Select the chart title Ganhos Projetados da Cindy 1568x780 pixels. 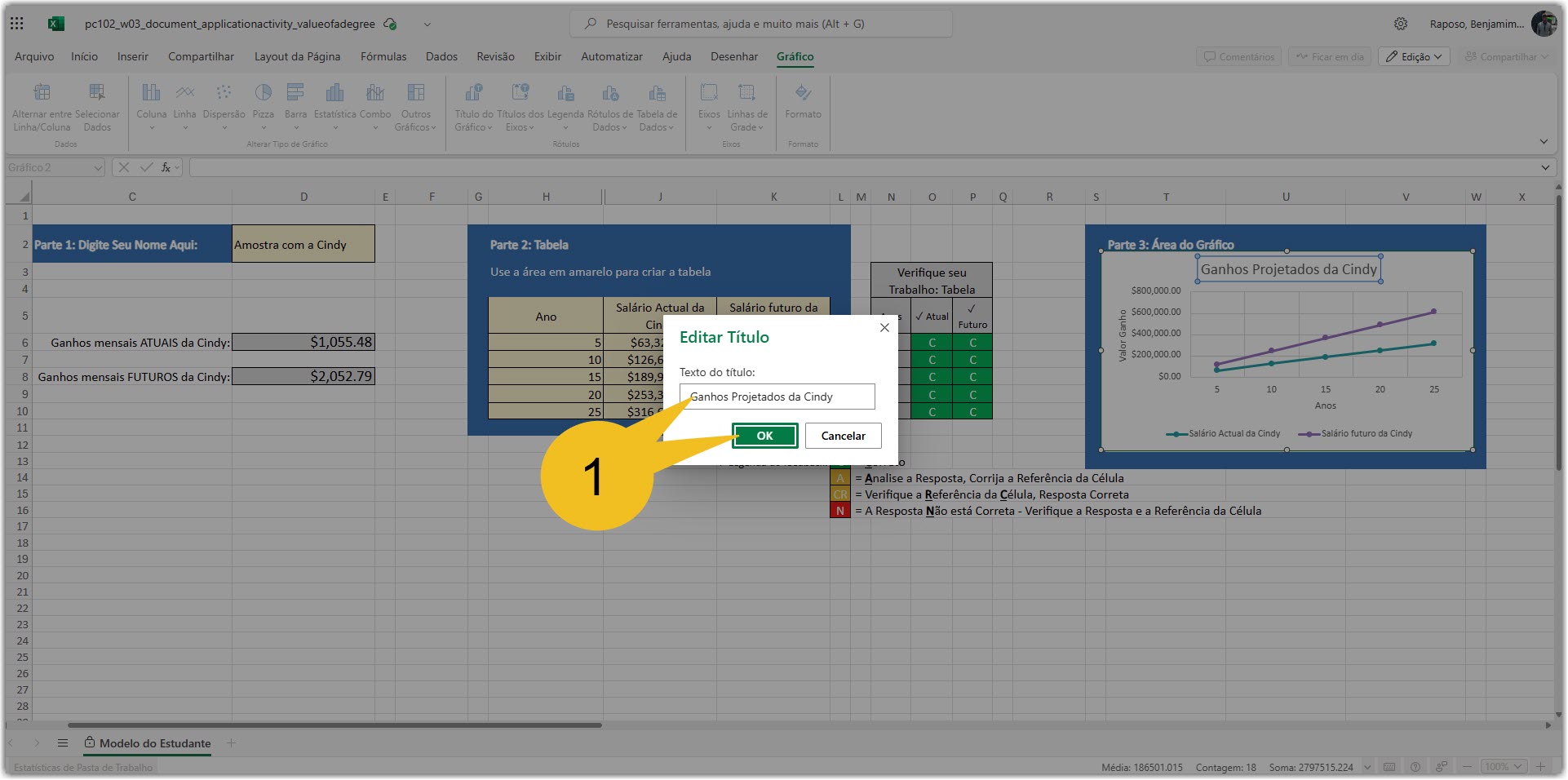pyautogui.click(x=1288, y=269)
